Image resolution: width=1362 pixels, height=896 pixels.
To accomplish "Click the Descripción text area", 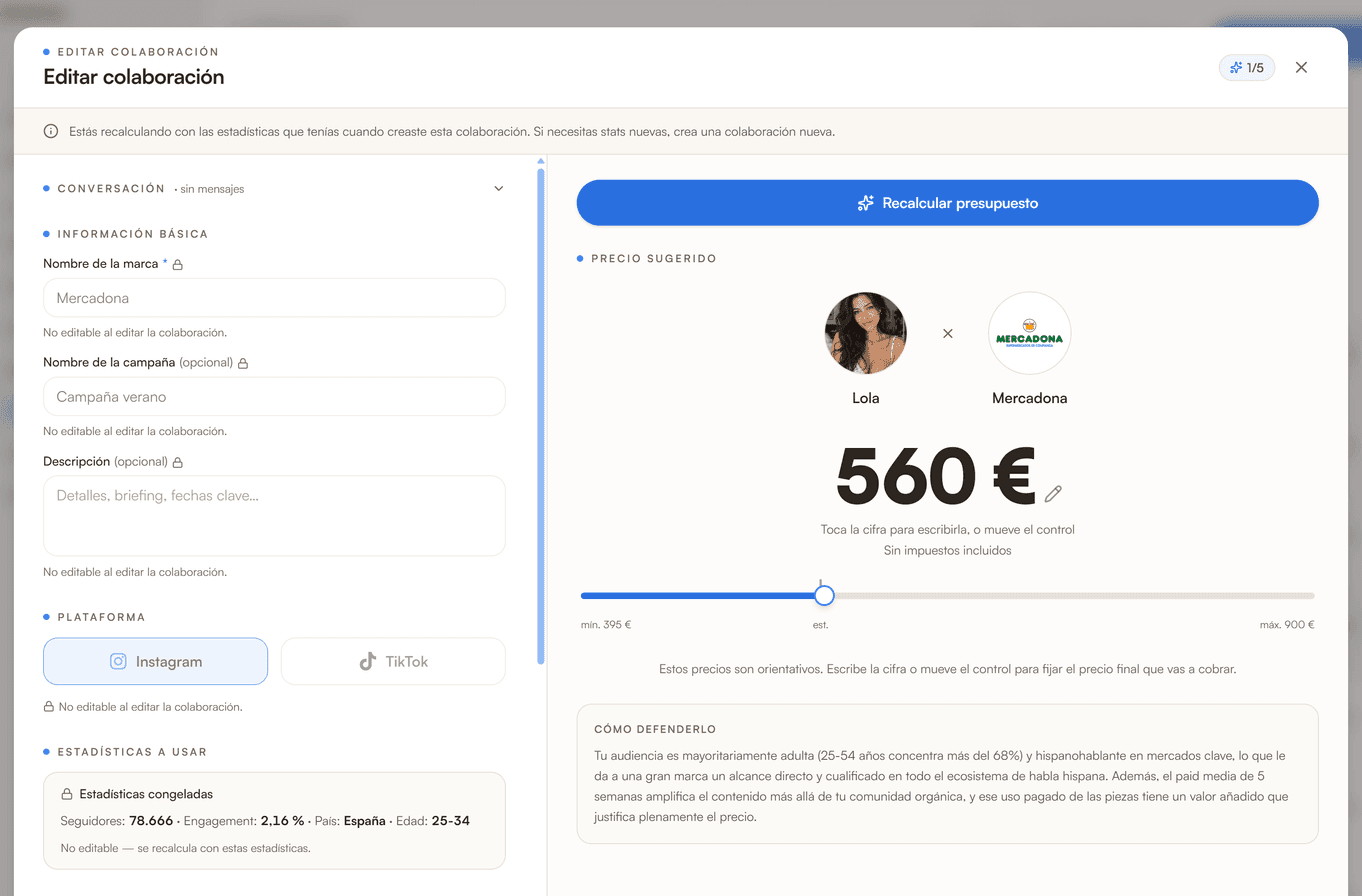I will tap(274, 515).
